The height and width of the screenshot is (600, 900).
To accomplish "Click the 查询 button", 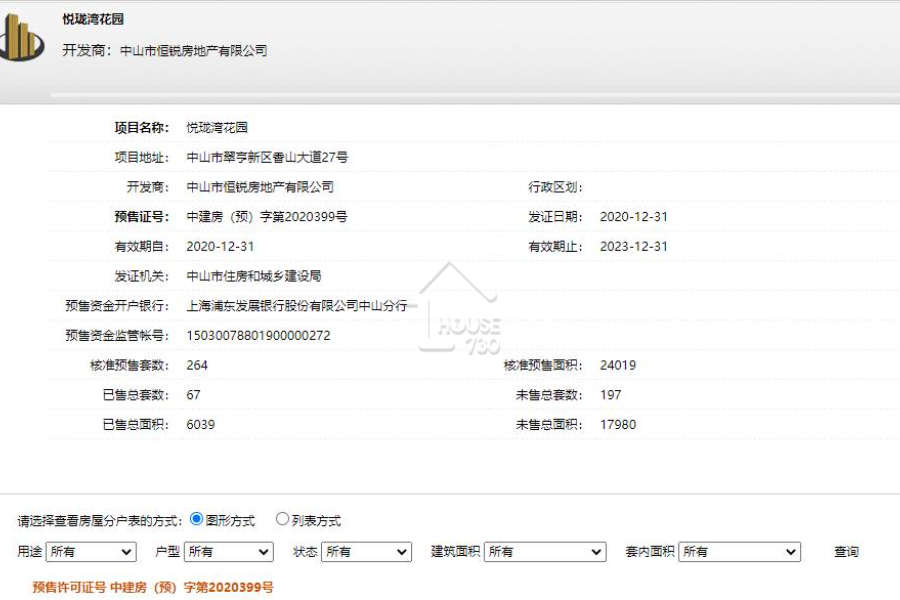I will (846, 552).
